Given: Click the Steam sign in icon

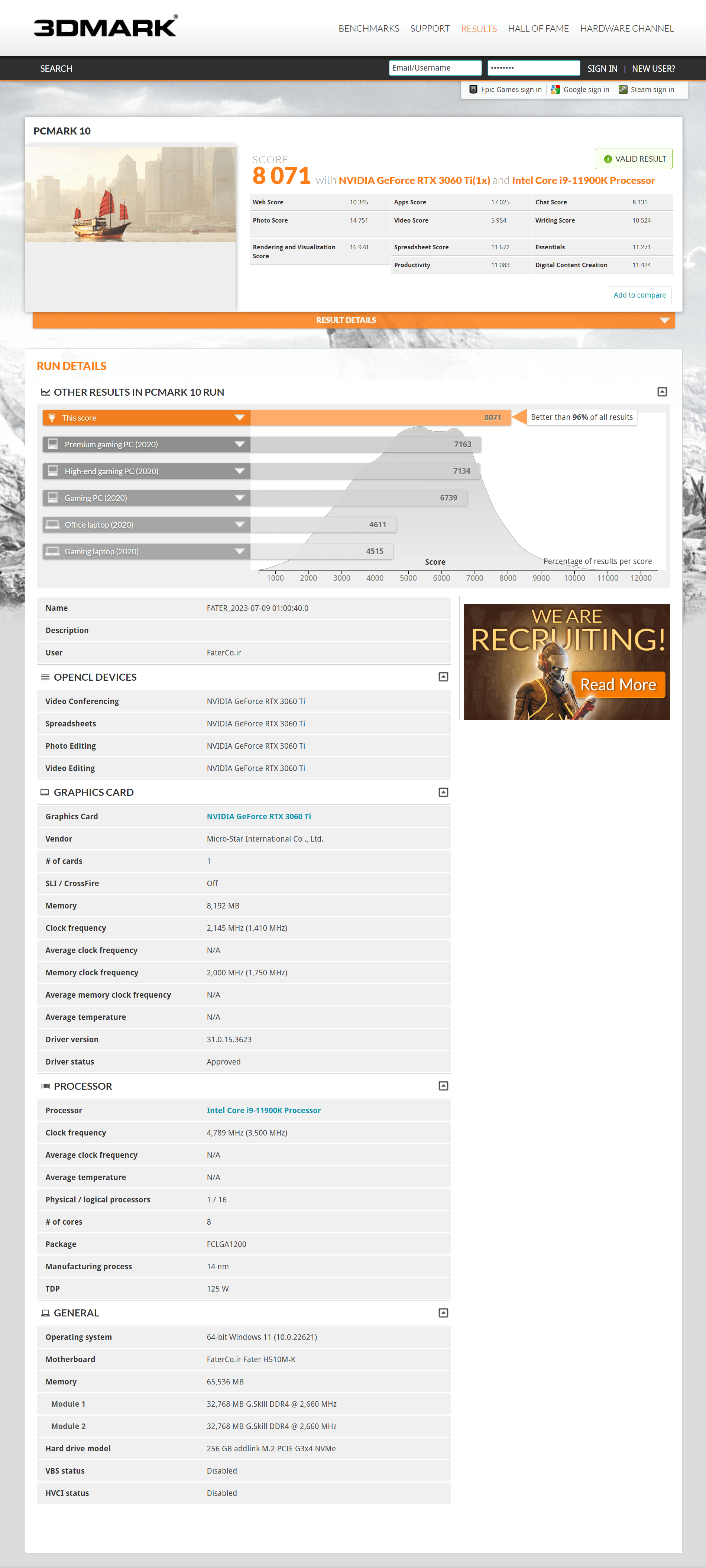Looking at the screenshot, I should (x=623, y=90).
